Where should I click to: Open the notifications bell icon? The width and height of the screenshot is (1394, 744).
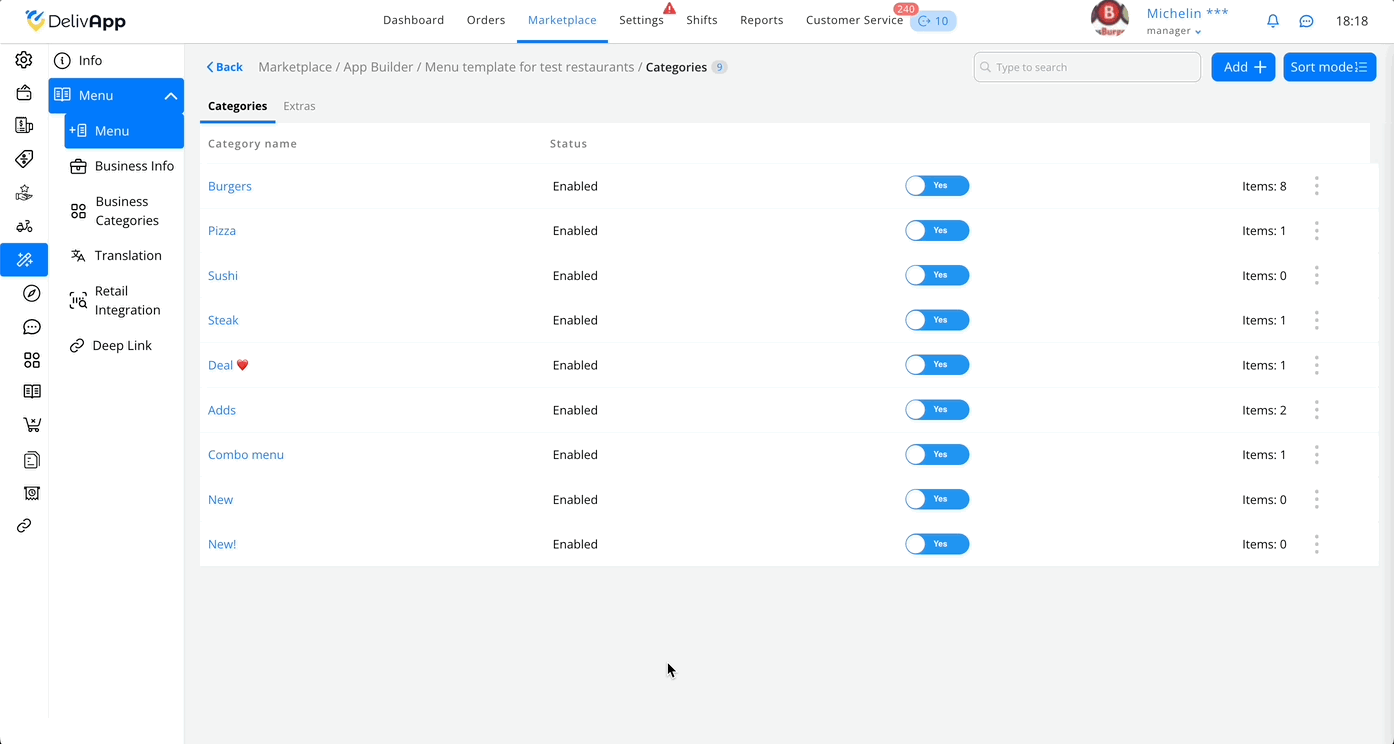(x=1273, y=21)
